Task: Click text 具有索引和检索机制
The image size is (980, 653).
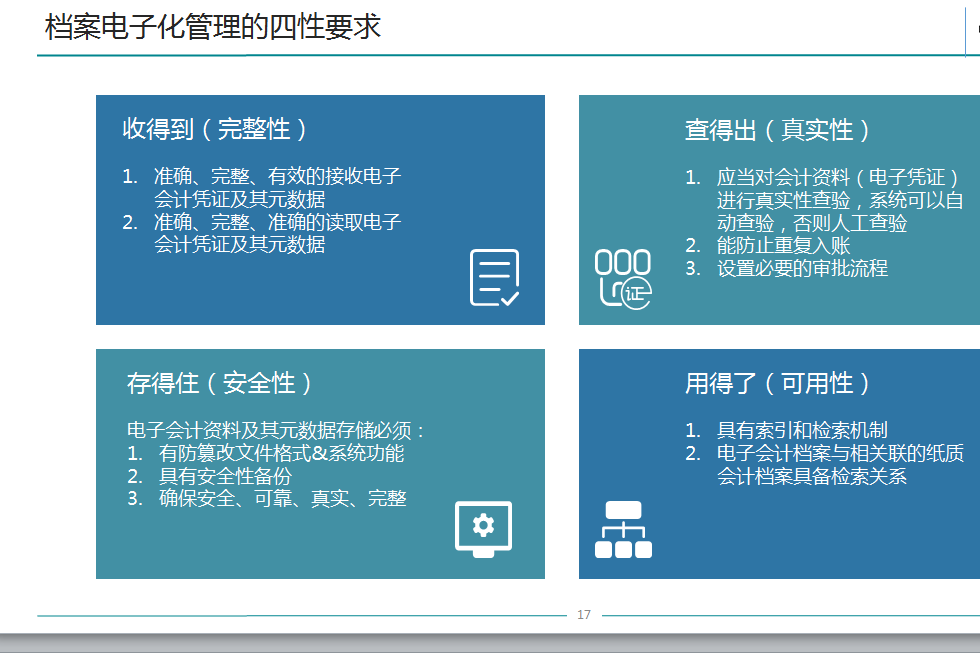Action: point(802,430)
